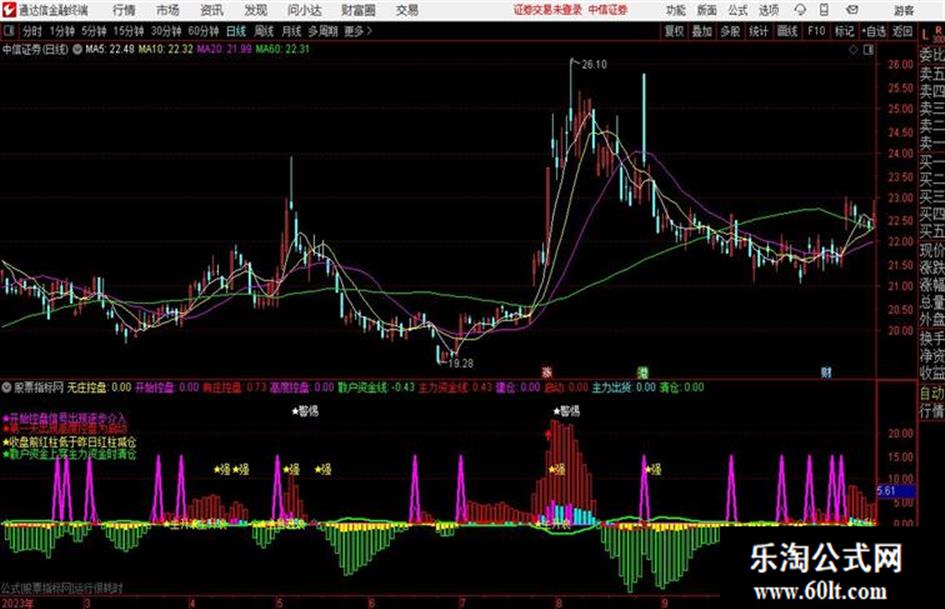Image resolution: width=945 pixels, height=609 pixels.
Task: Select the 周线 weekly period tab
Action: [x=264, y=31]
